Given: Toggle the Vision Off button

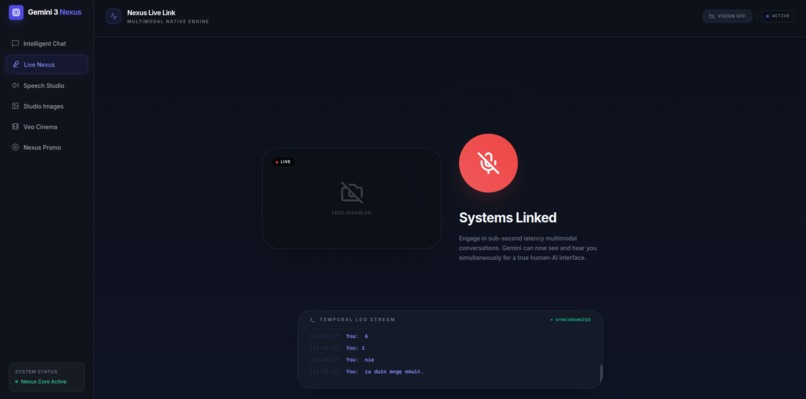Looking at the screenshot, I should (727, 16).
